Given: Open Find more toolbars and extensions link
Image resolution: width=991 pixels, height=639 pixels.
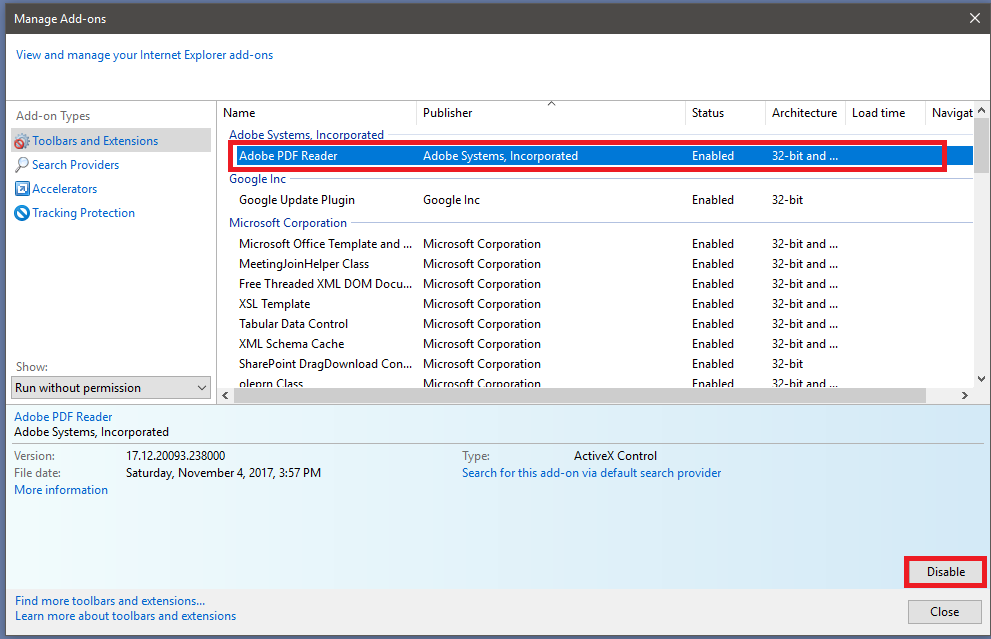Looking at the screenshot, I should coord(110,600).
